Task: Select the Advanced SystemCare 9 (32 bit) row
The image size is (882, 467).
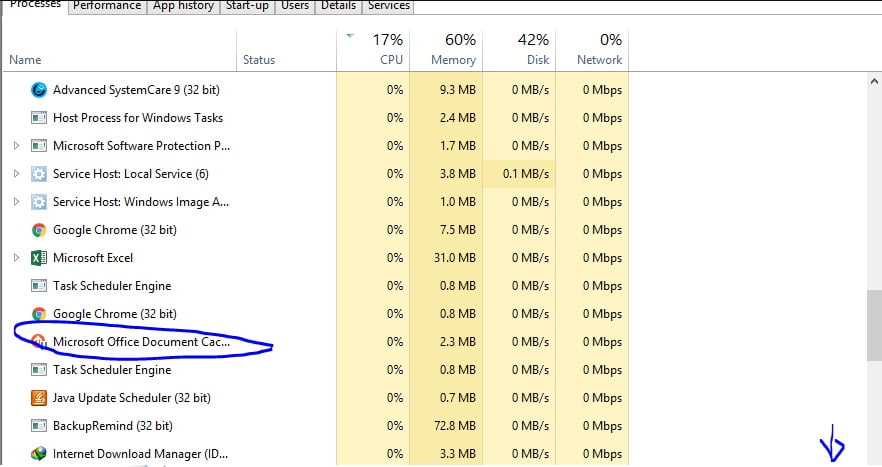Action: (315, 89)
